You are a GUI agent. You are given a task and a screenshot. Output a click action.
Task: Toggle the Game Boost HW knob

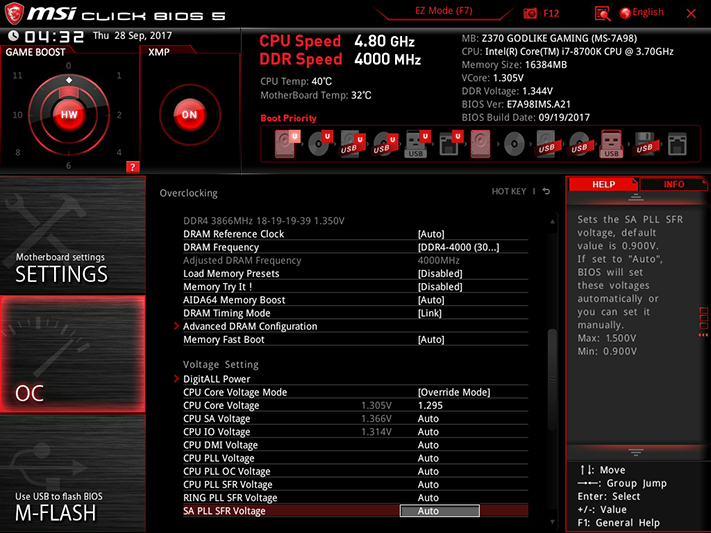click(x=69, y=115)
